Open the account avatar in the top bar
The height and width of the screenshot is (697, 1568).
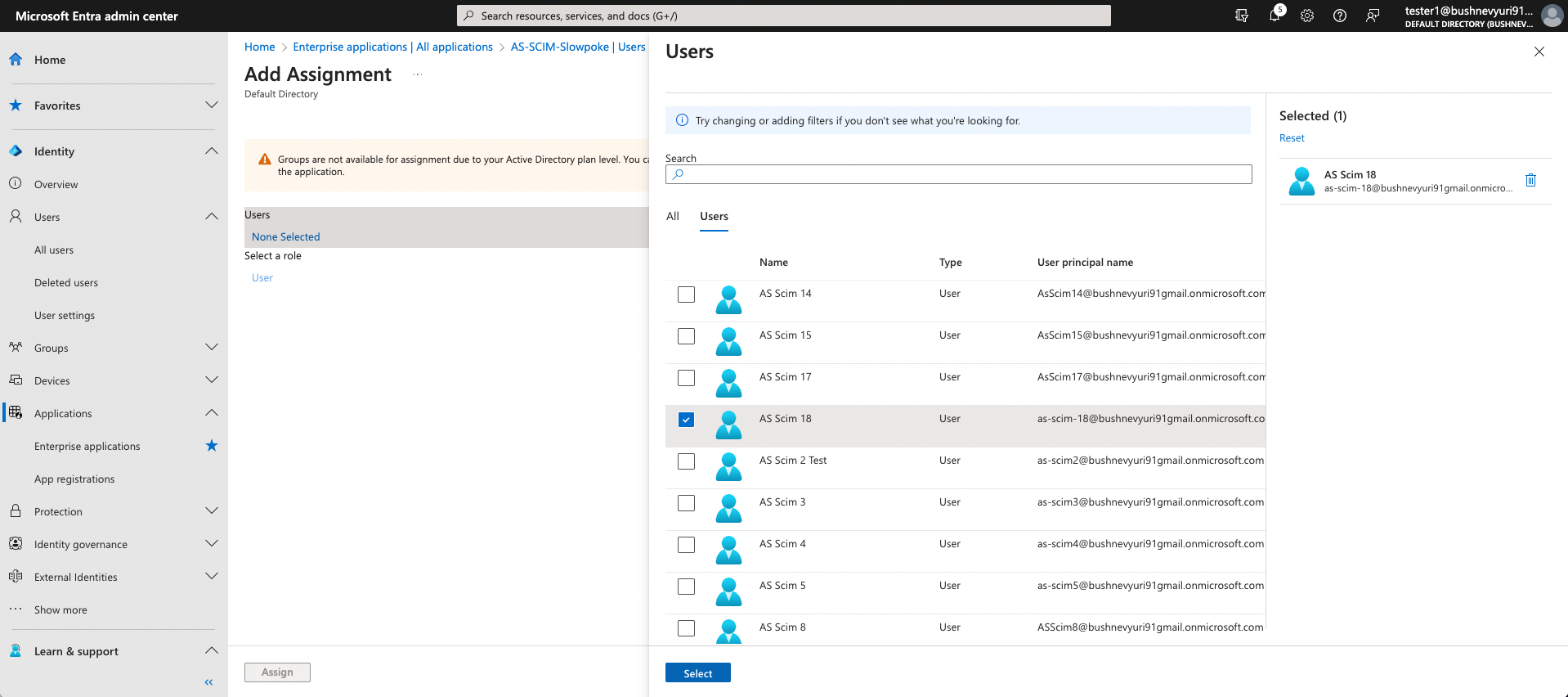1552,16
